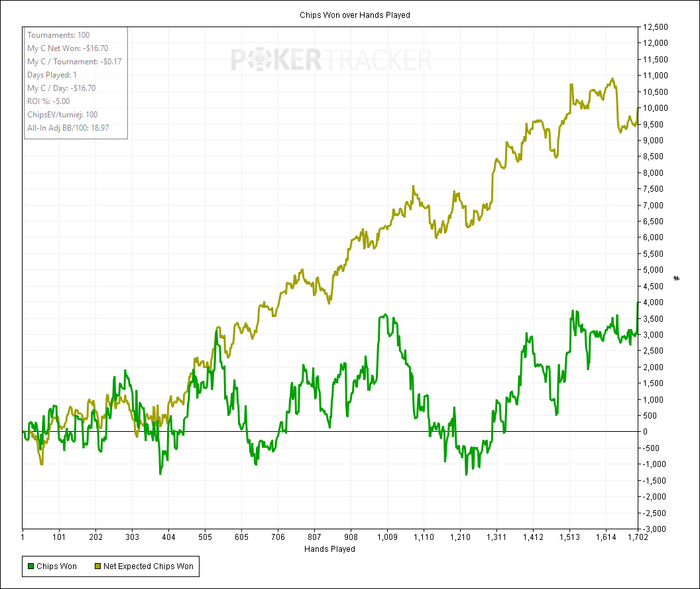Click the 12,500 y-axis tick label

click(655, 27)
